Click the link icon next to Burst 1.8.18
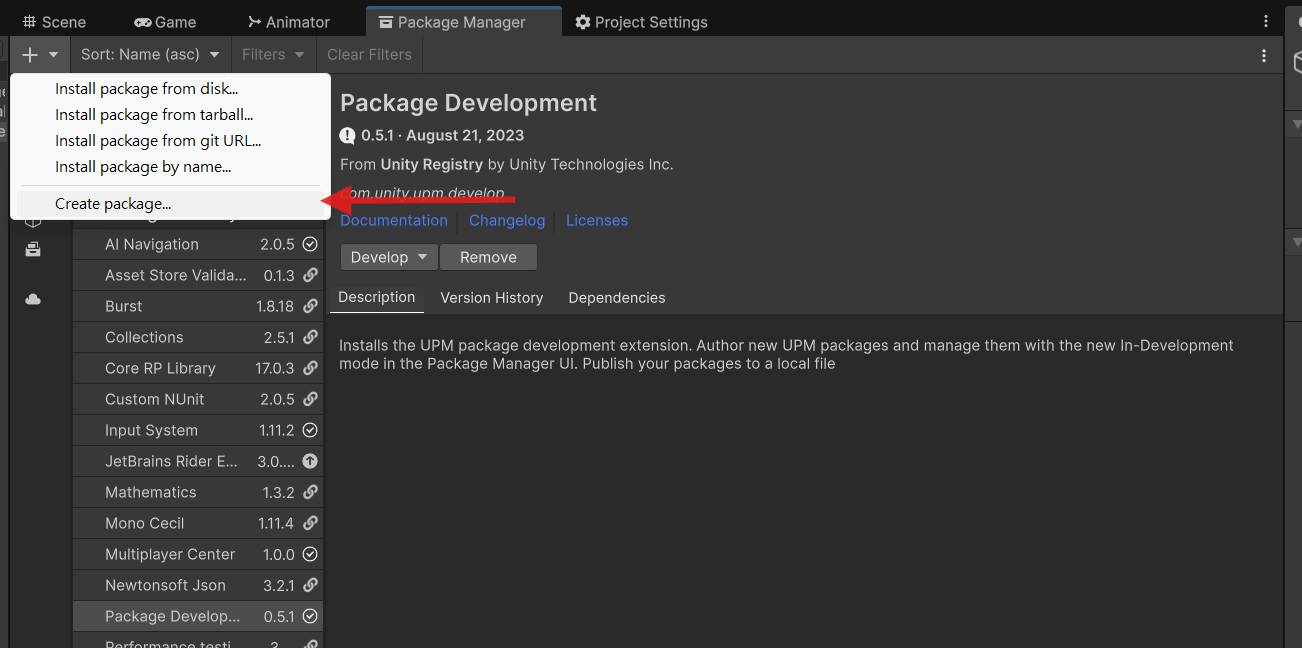1302x648 pixels. tap(309, 306)
